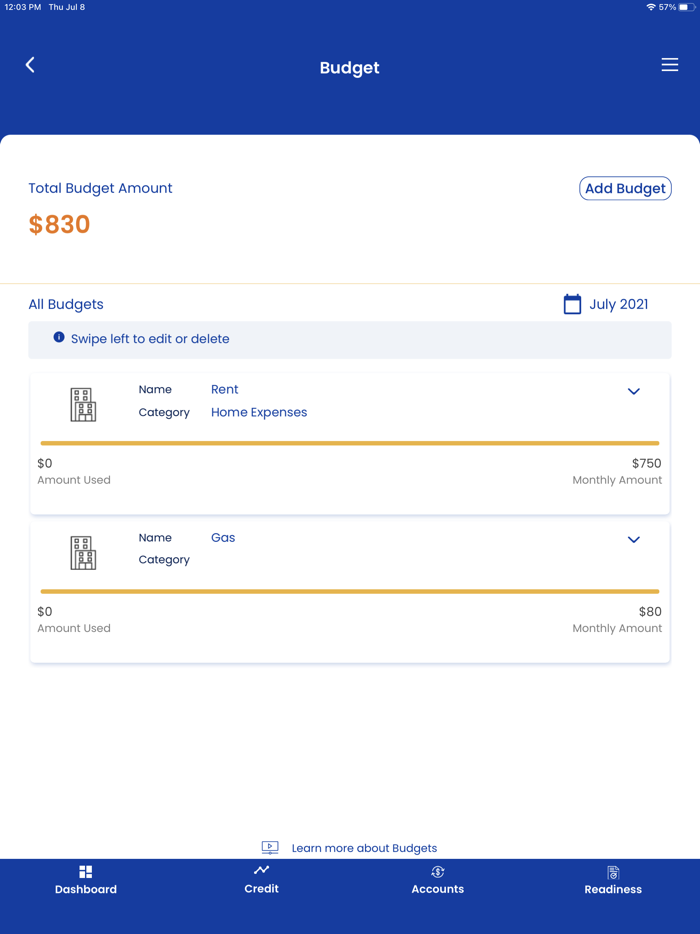Tap the back arrow icon
This screenshot has width=700, height=934.
[x=30, y=65]
